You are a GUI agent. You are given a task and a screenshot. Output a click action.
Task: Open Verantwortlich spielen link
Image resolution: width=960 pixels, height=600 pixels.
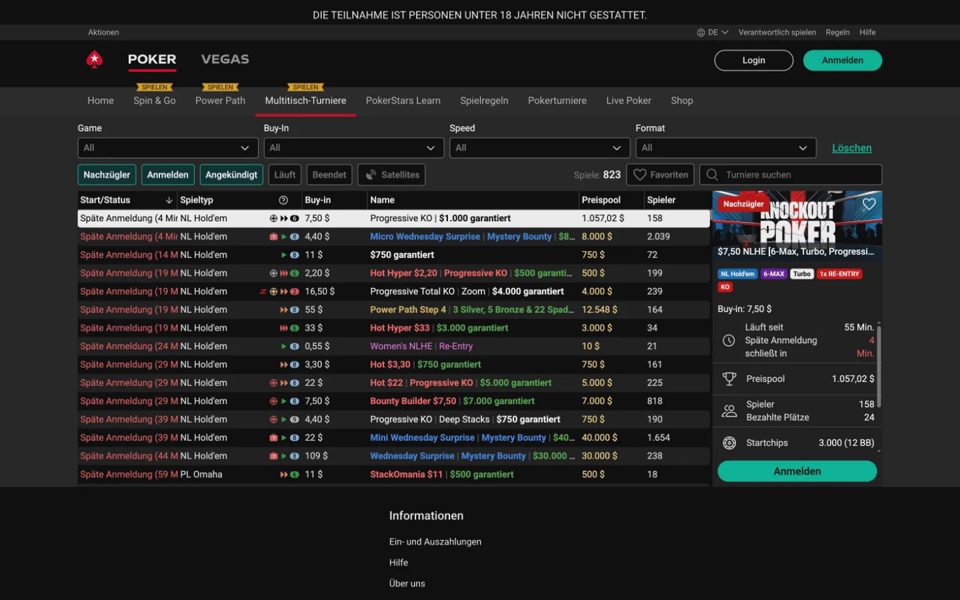[777, 32]
